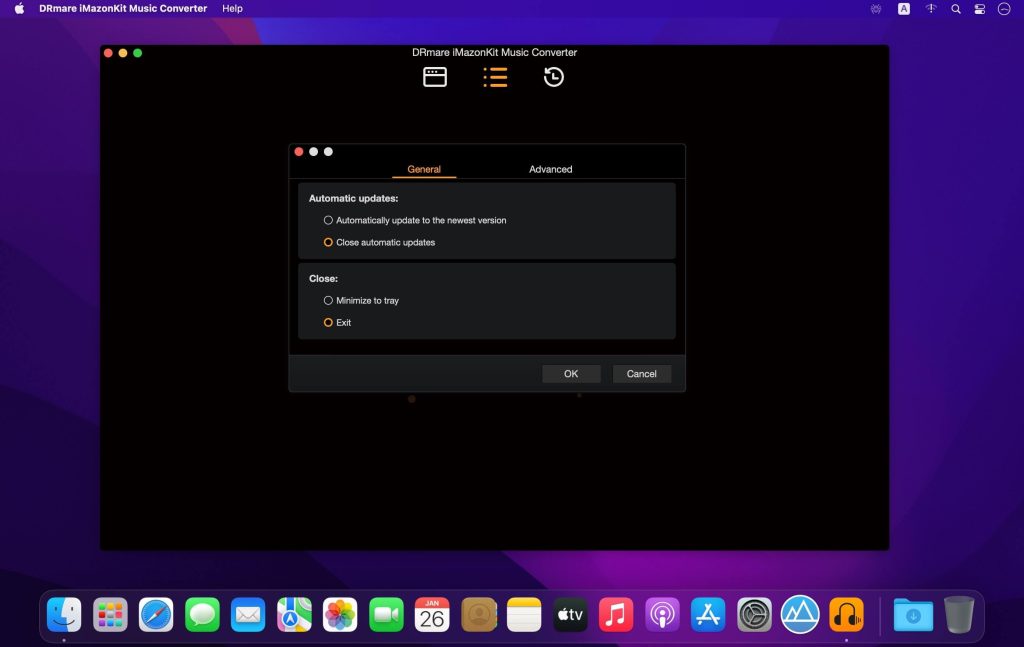Open Podcasts from the Dock
Viewport: 1024px width, 647px height.
click(x=662, y=614)
